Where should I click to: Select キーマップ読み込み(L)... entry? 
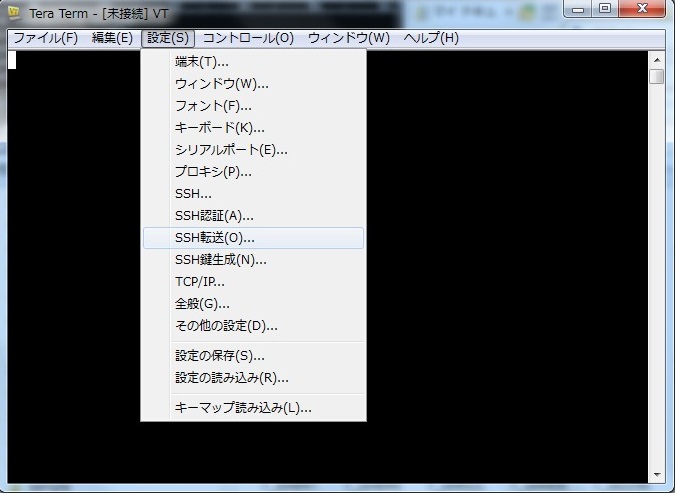[254, 407]
